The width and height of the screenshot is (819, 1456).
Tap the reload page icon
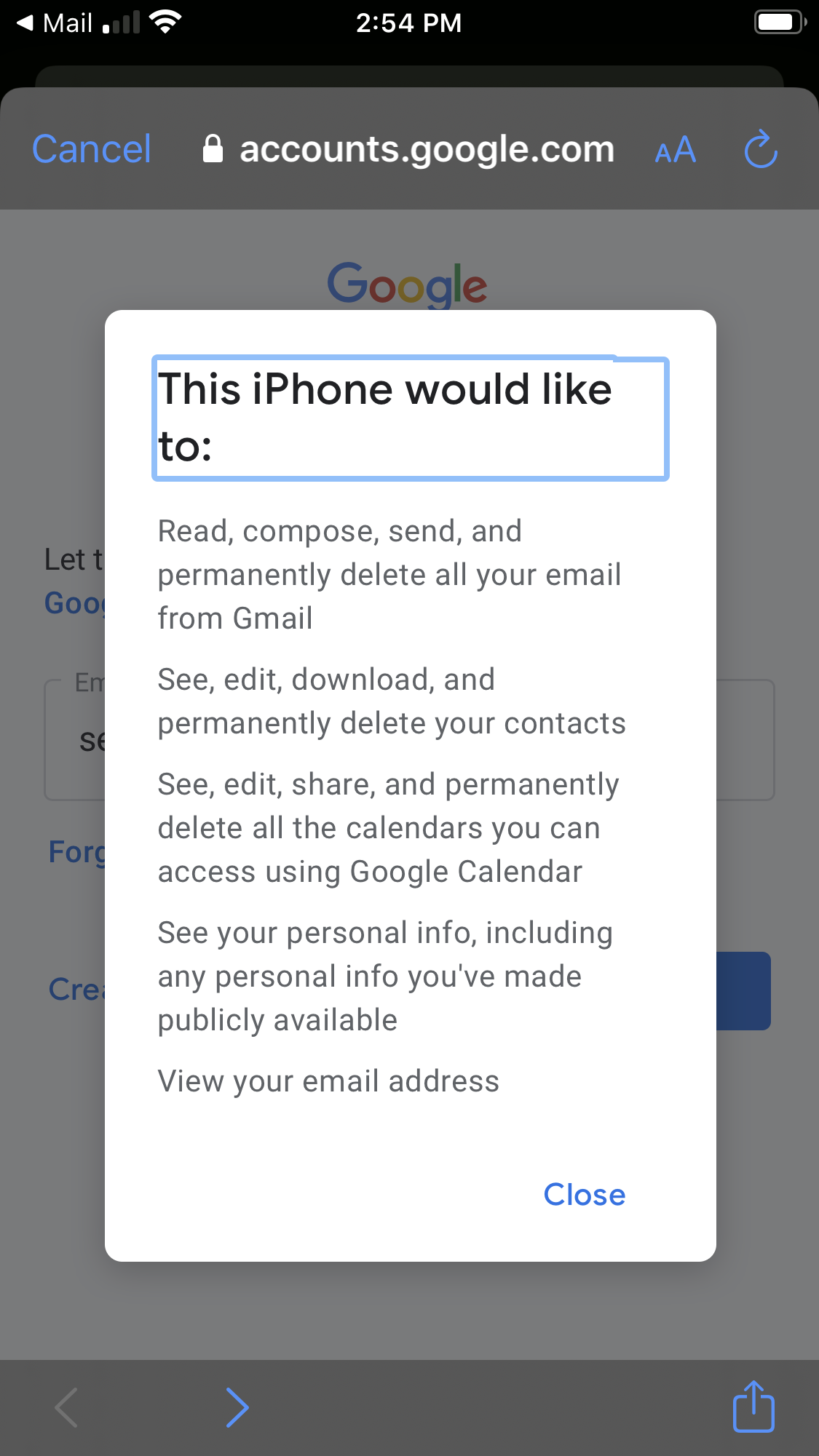(x=761, y=149)
